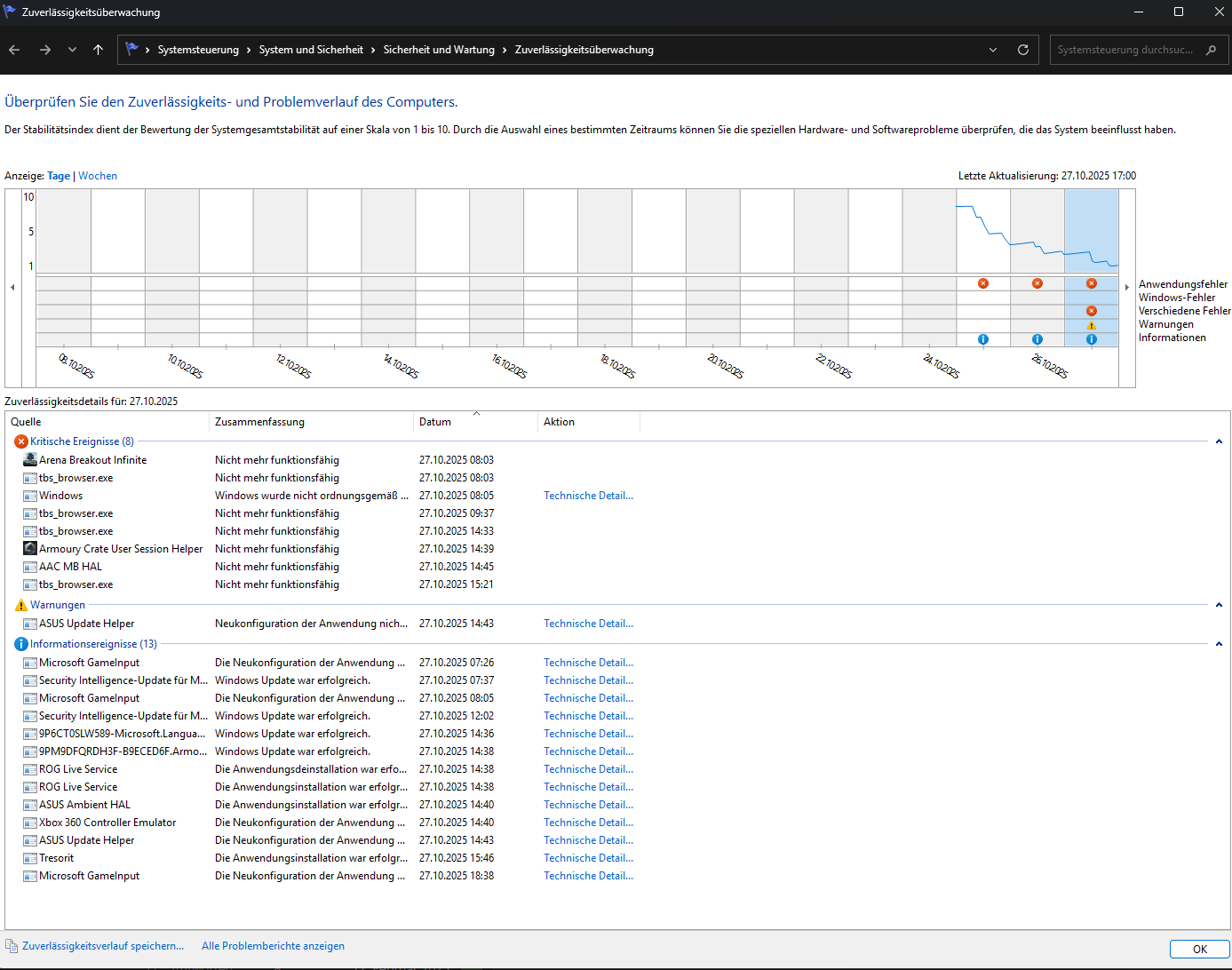Click the red critical events icon
This screenshot has width=1232, height=970.
[x=21, y=441]
